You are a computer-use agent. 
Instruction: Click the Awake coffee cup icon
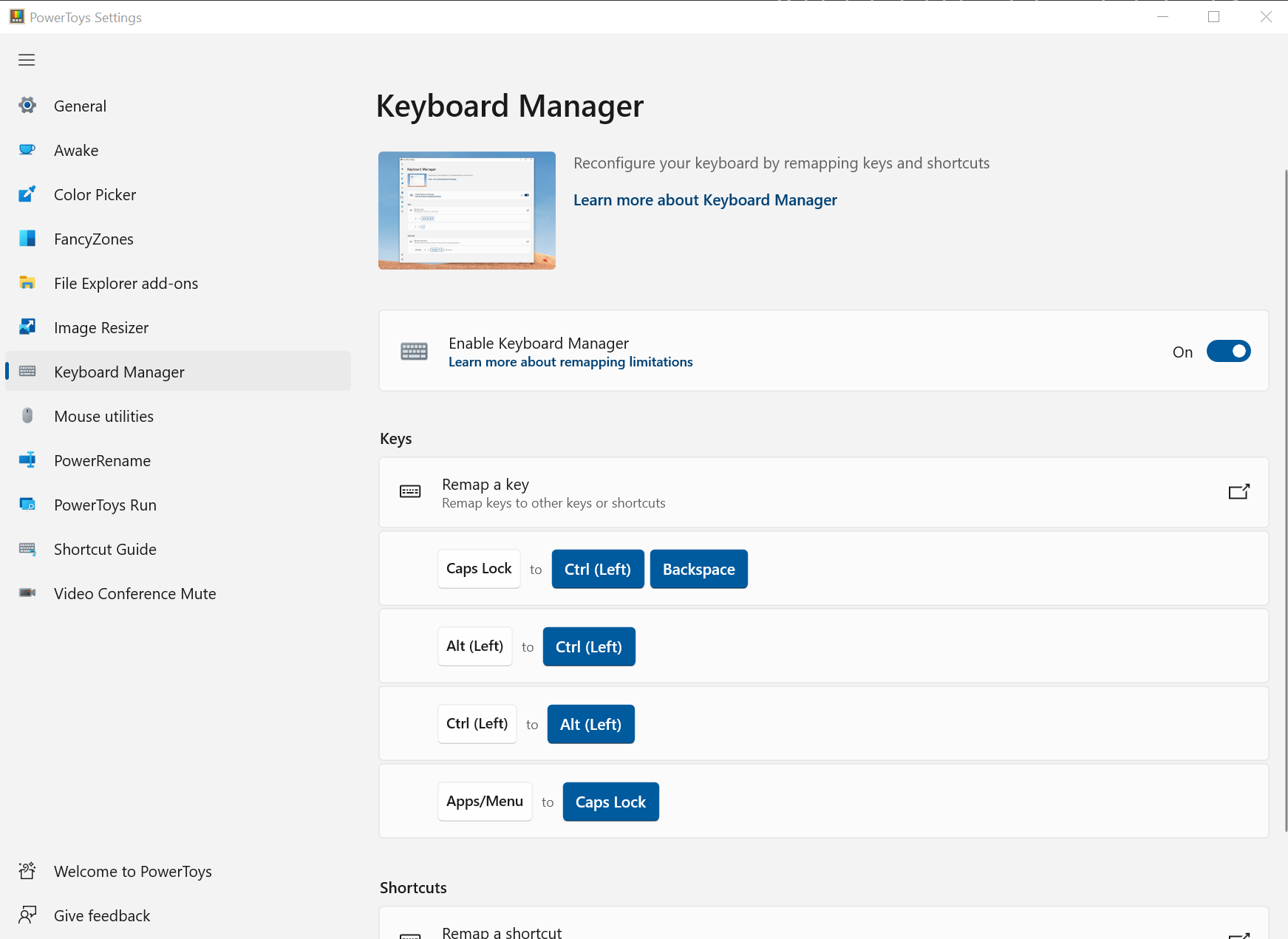(x=27, y=150)
